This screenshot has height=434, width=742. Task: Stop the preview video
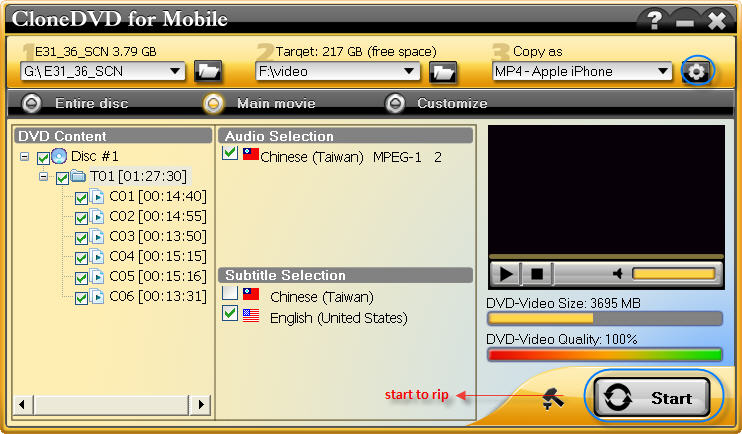point(537,274)
